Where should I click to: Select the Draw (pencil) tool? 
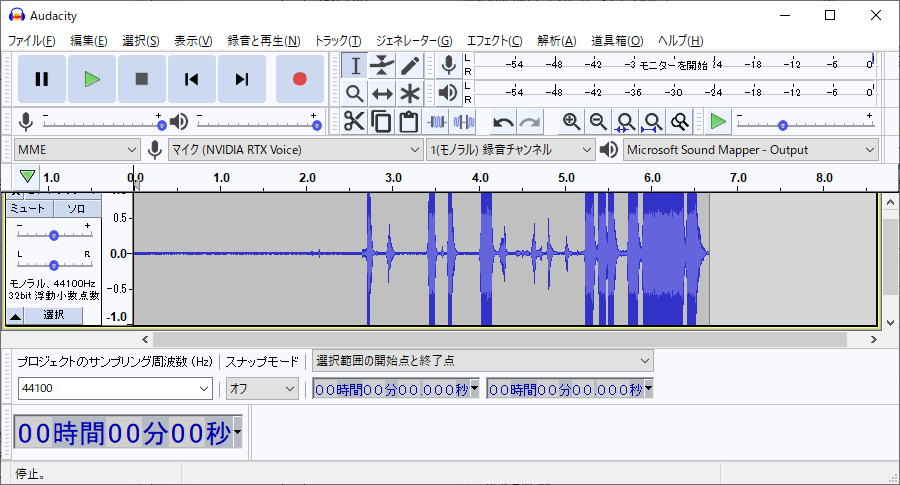click(x=410, y=66)
